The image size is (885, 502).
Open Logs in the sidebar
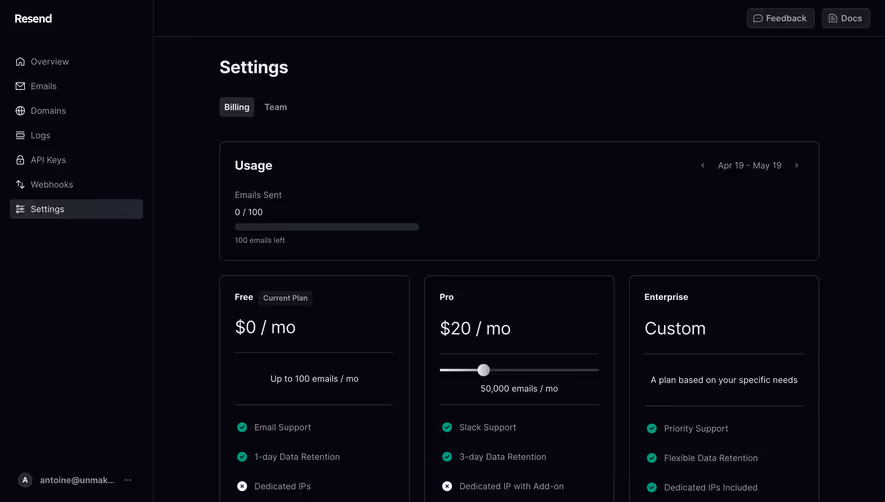tap(76, 136)
